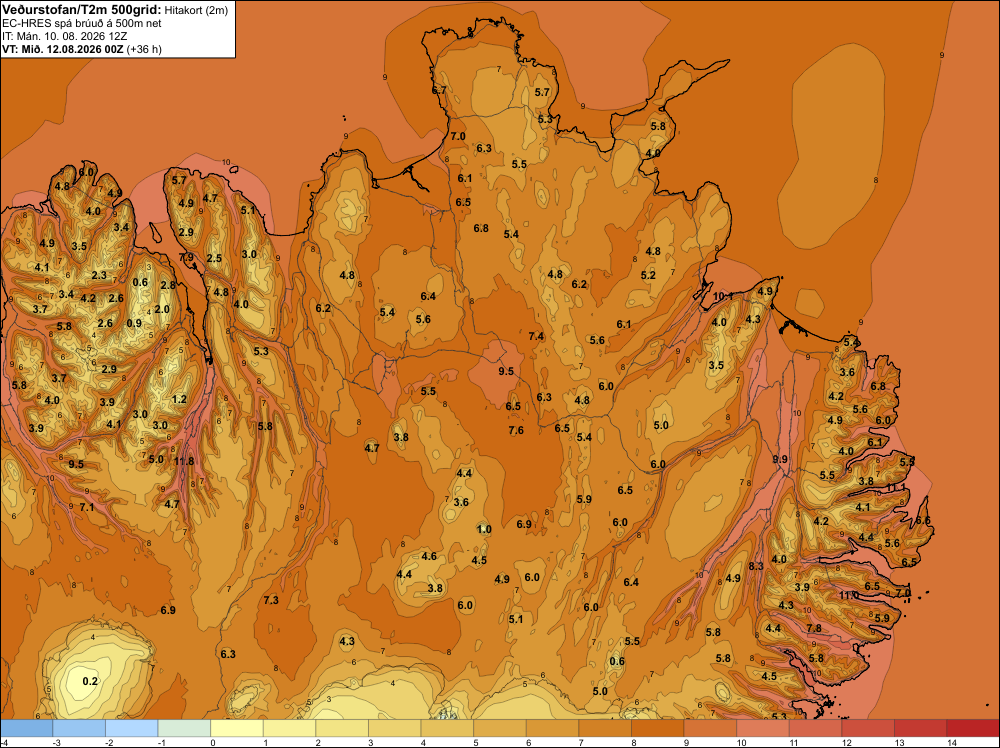Click the 9.9 temperature value
Viewport: 1000px width, 748px height.
pyautogui.click(x=780, y=459)
